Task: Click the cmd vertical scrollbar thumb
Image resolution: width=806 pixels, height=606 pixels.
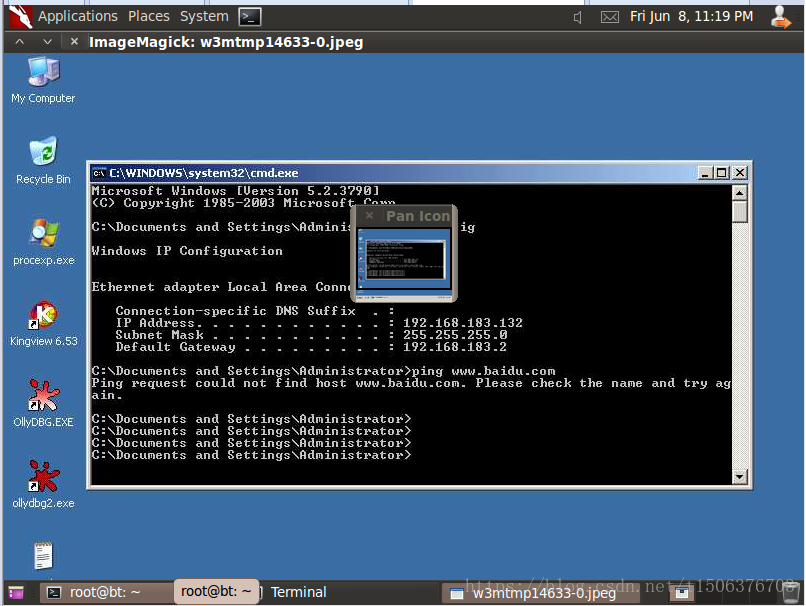Action: [739, 212]
